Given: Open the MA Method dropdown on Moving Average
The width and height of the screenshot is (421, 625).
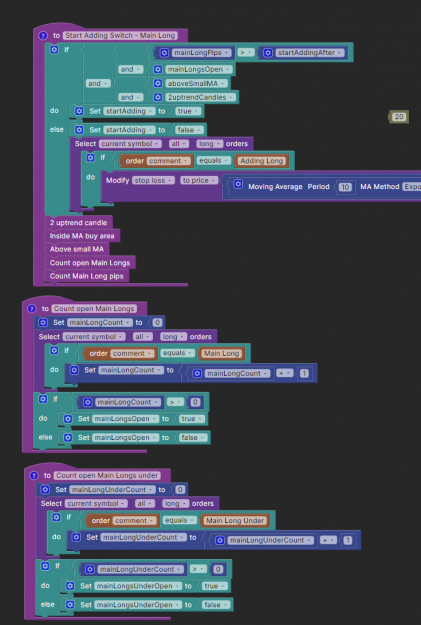Looking at the screenshot, I should tap(412, 187).
